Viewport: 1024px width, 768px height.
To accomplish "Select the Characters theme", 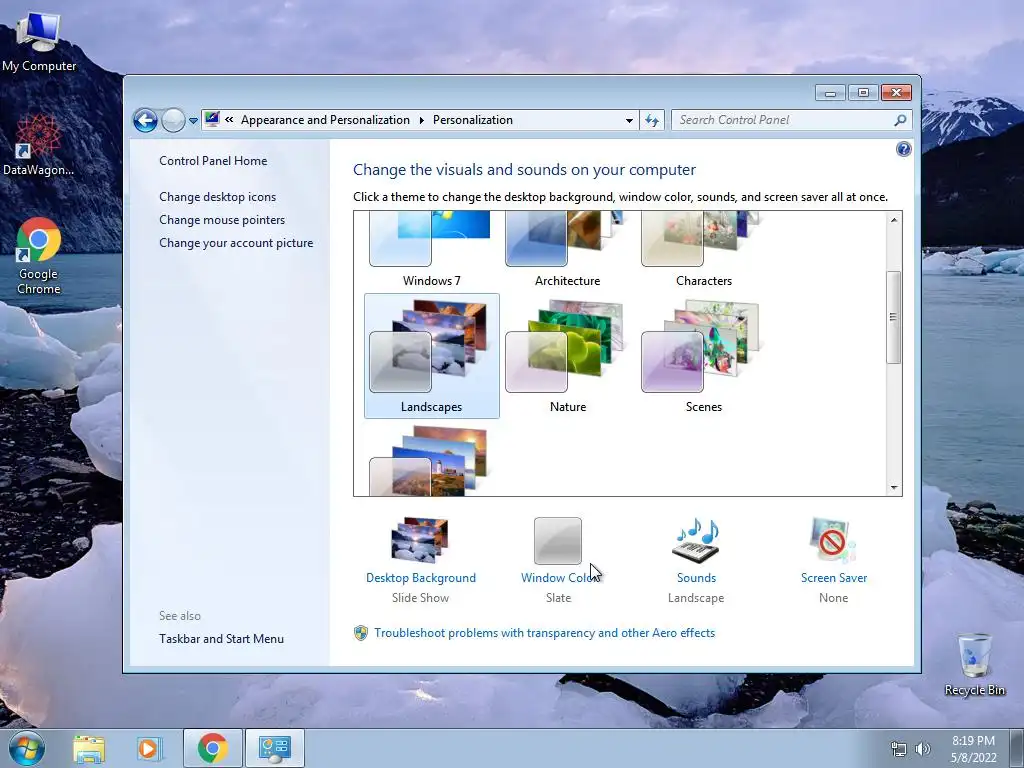I will (x=703, y=250).
